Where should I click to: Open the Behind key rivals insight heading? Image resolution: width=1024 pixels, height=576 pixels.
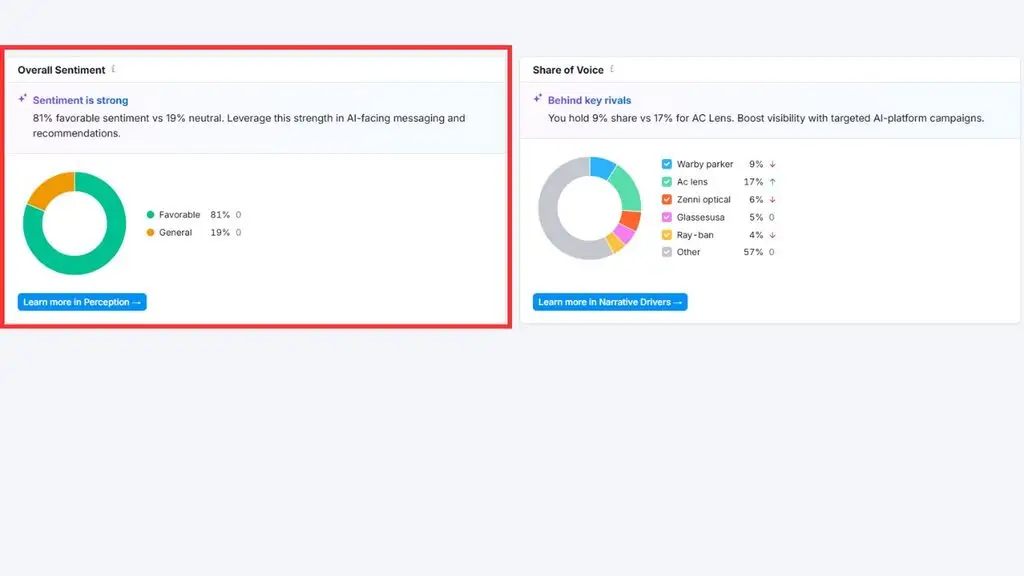point(589,100)
